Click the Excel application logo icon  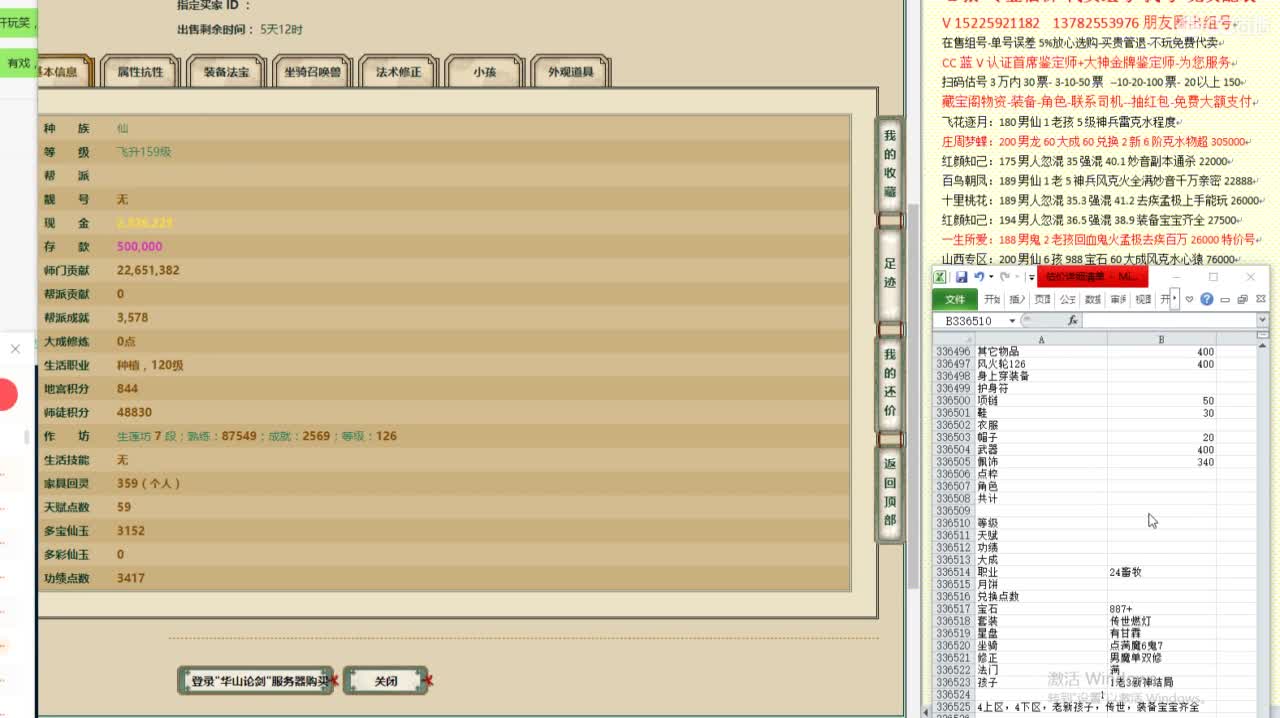(941, 277)
